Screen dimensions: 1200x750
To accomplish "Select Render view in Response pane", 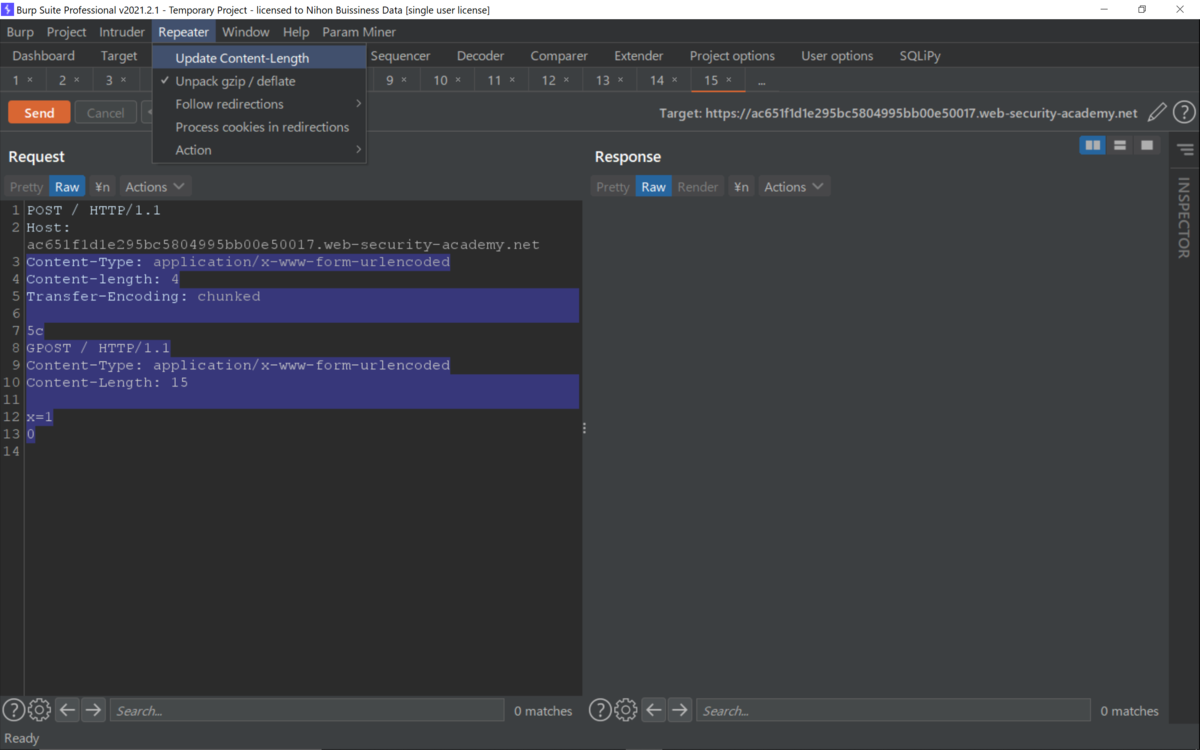I will tap(698, 187).
